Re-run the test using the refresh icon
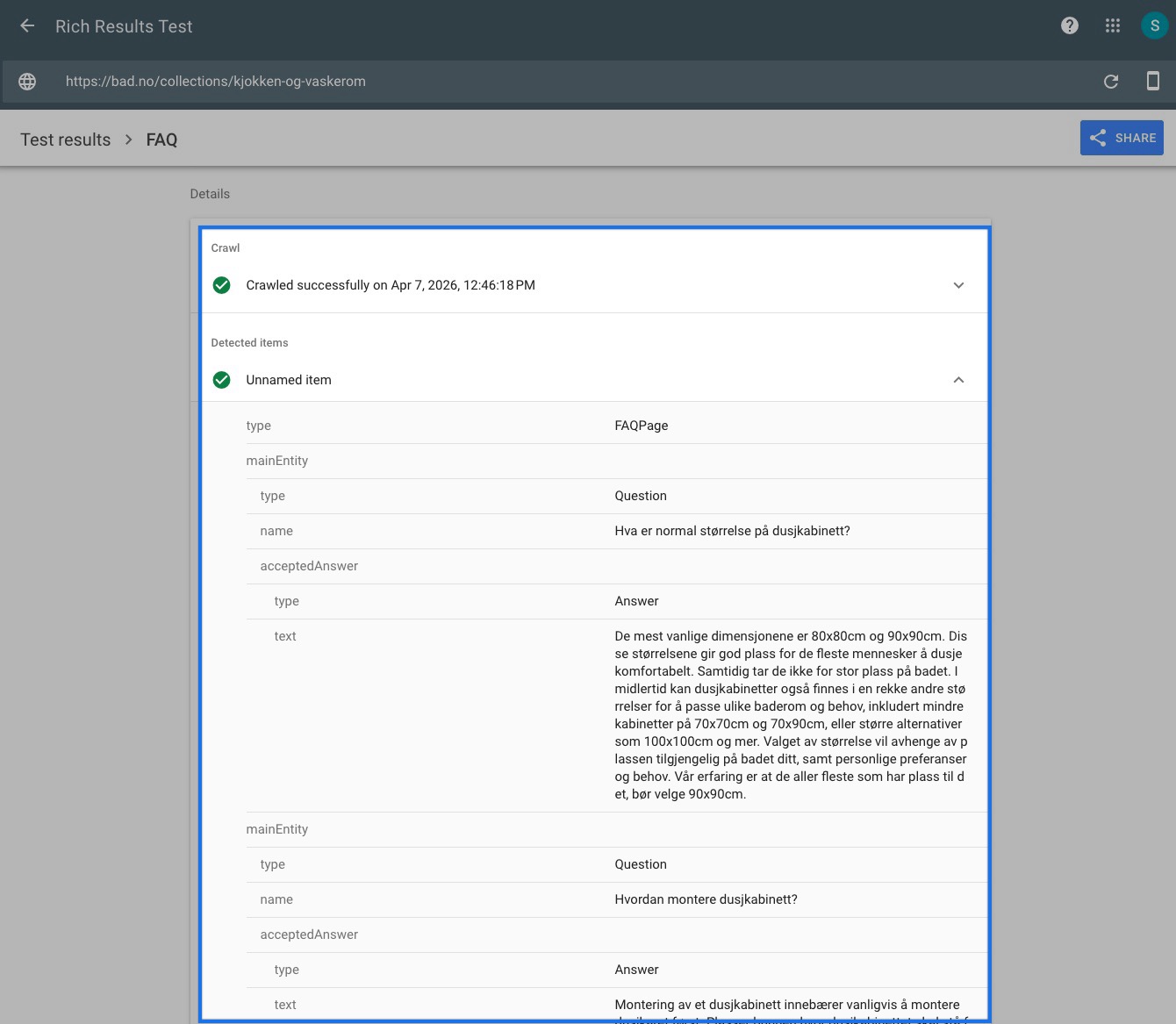The width and height of the screenshot is (1176, 1024). [x=1110, y=81]
